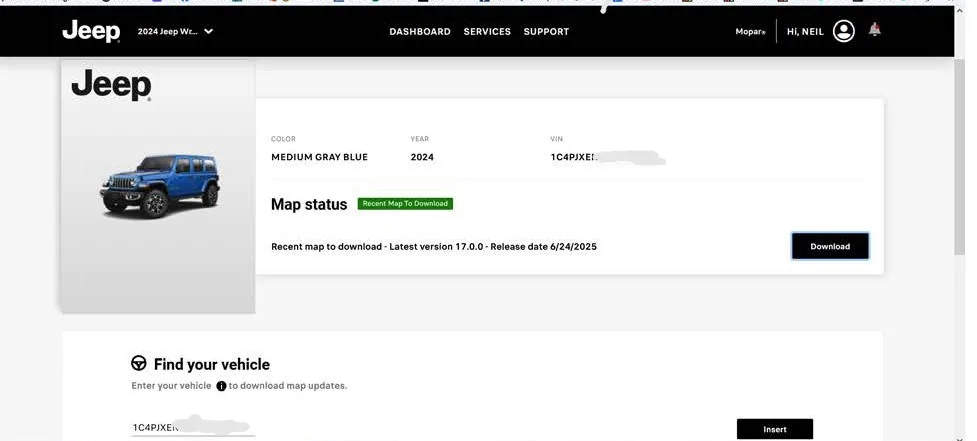Select the MEDIUM GRAY BLUE color value
Image resolution: width=977 pixels, height=441 pixels.
click(320, 158)
